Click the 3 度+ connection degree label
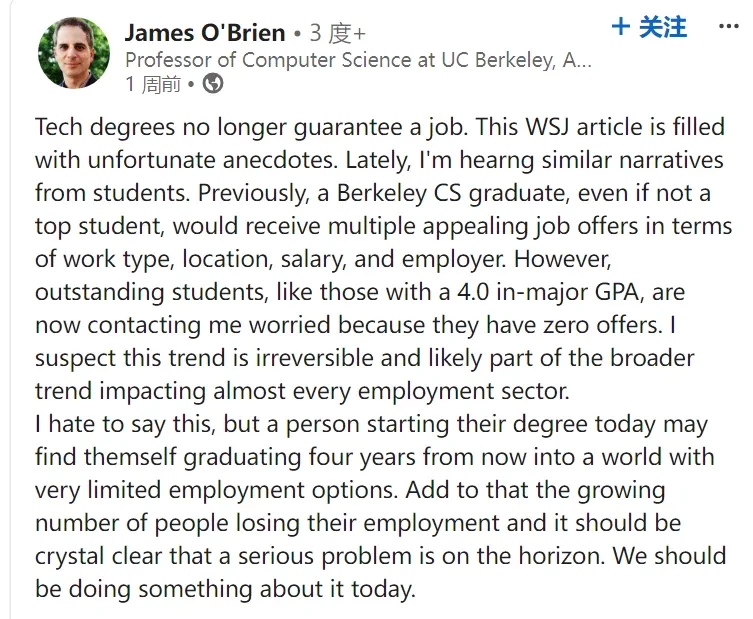This screenshot has height=619, width=753. coord(338,33)
